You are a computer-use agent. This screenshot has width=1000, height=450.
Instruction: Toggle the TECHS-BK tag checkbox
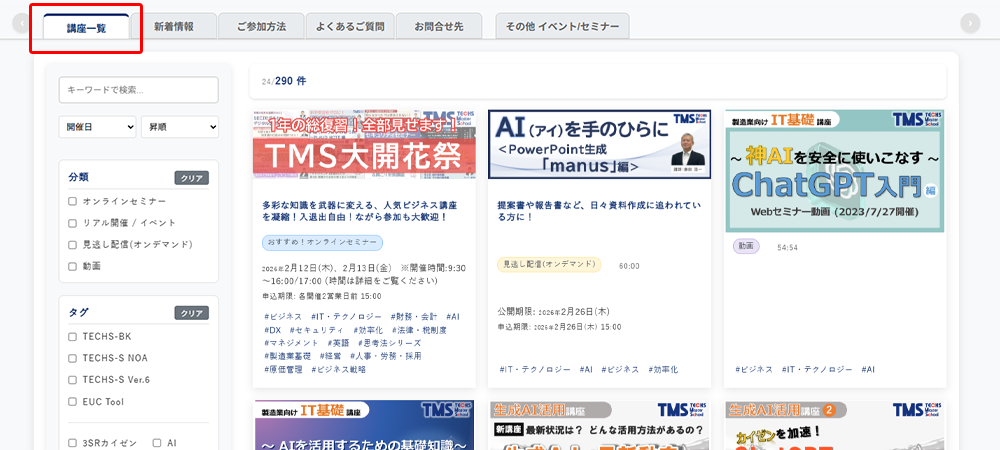click(x=72, y=337)
